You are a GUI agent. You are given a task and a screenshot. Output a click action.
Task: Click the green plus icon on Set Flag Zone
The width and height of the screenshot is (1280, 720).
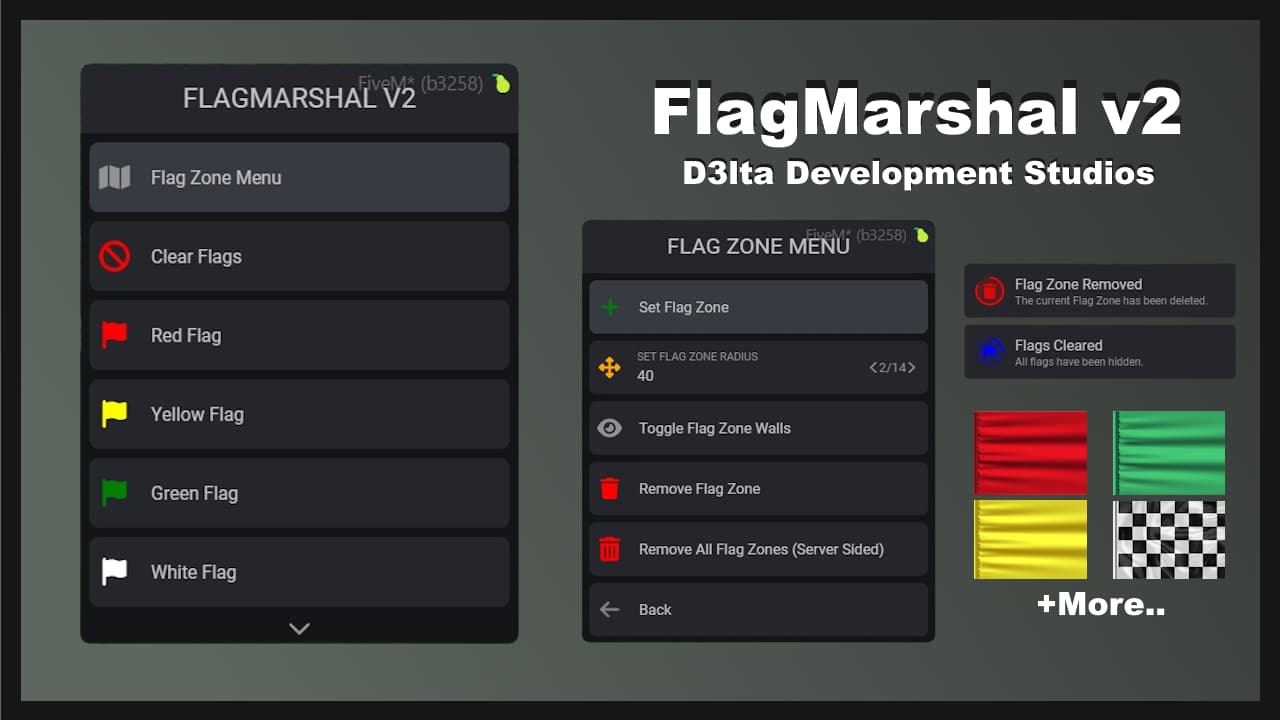[611, 307]
